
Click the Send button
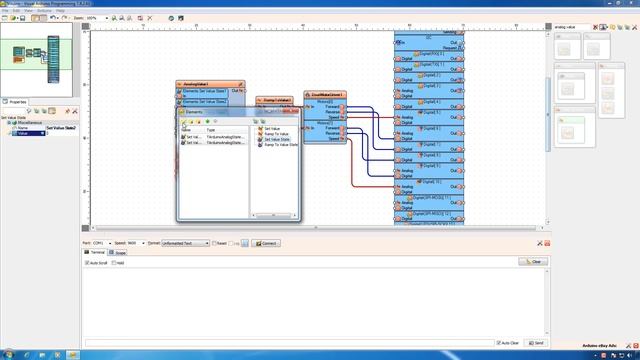pyautogui.click(x=536, y=343)
